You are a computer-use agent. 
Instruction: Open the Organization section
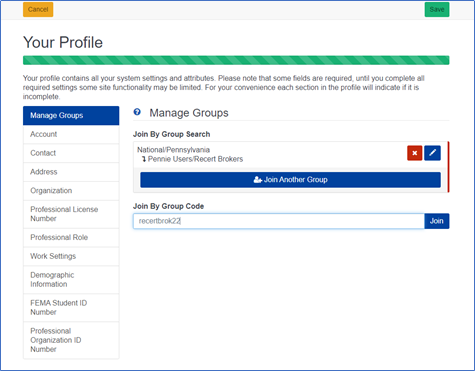(x=71, y=191)
